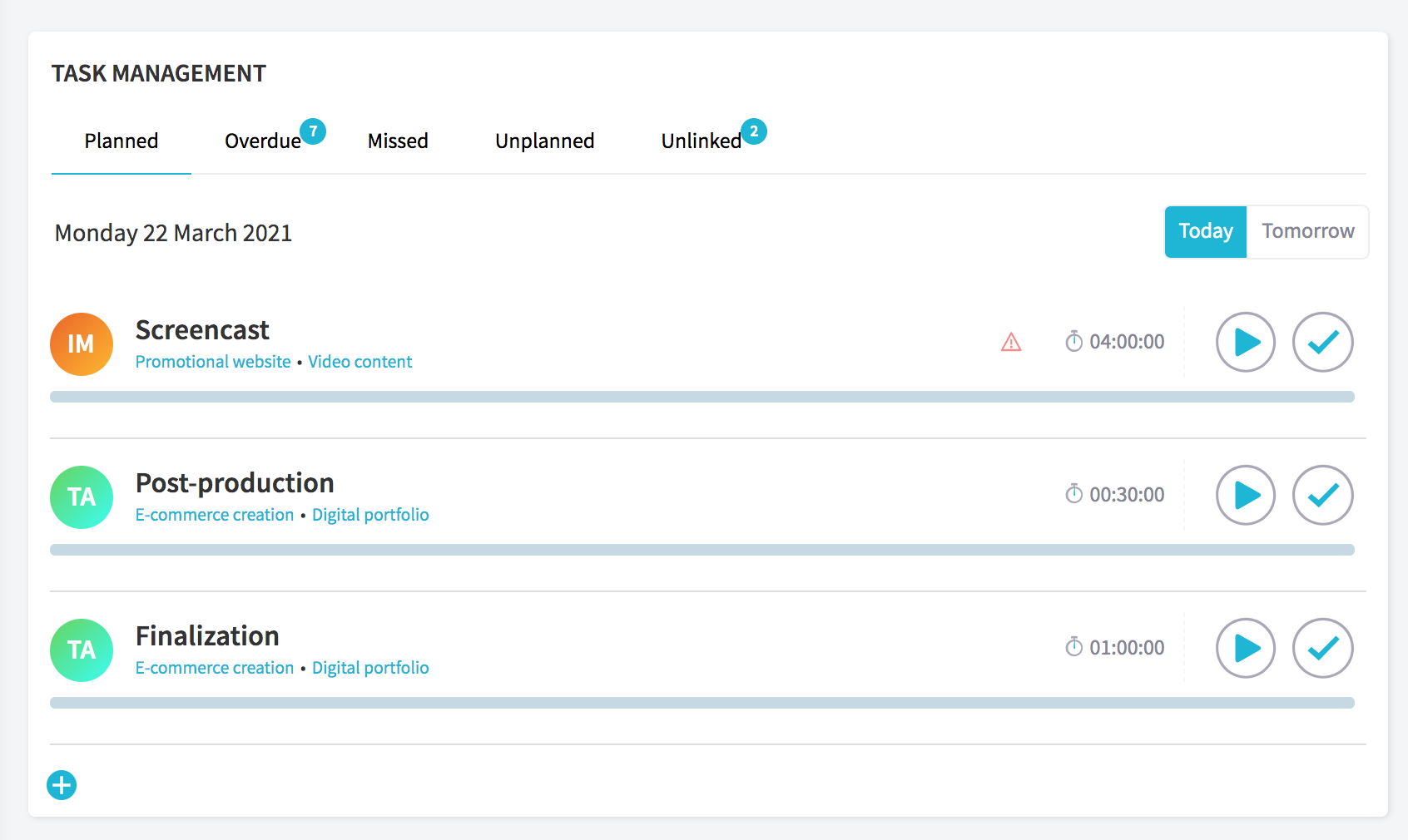Open Finalization's Digital portfolio link
Image resolution: width=1408 pixels, height=840 pixels.
point(370,668)
